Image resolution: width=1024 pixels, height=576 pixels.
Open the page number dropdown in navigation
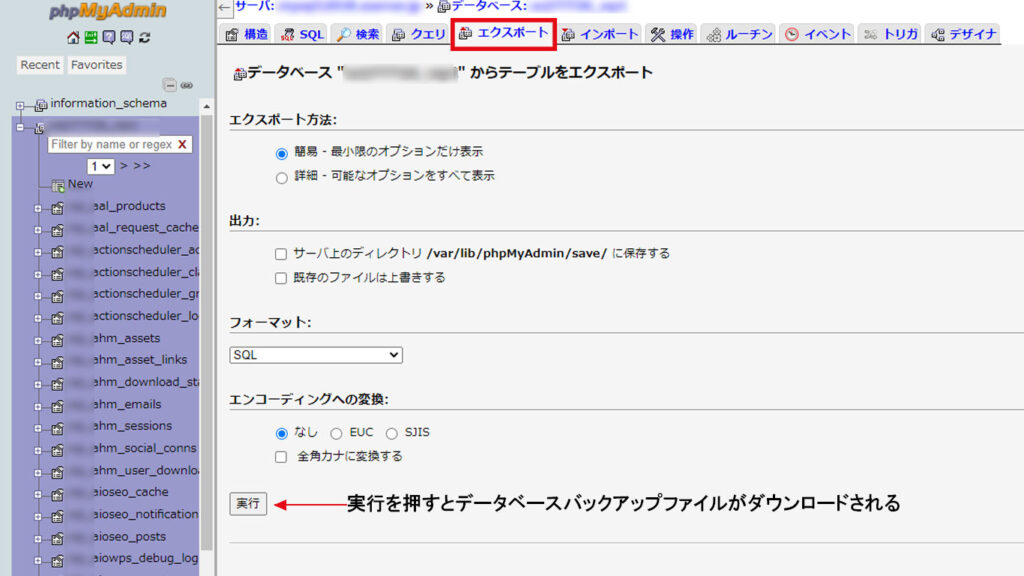tap(101, 167)
